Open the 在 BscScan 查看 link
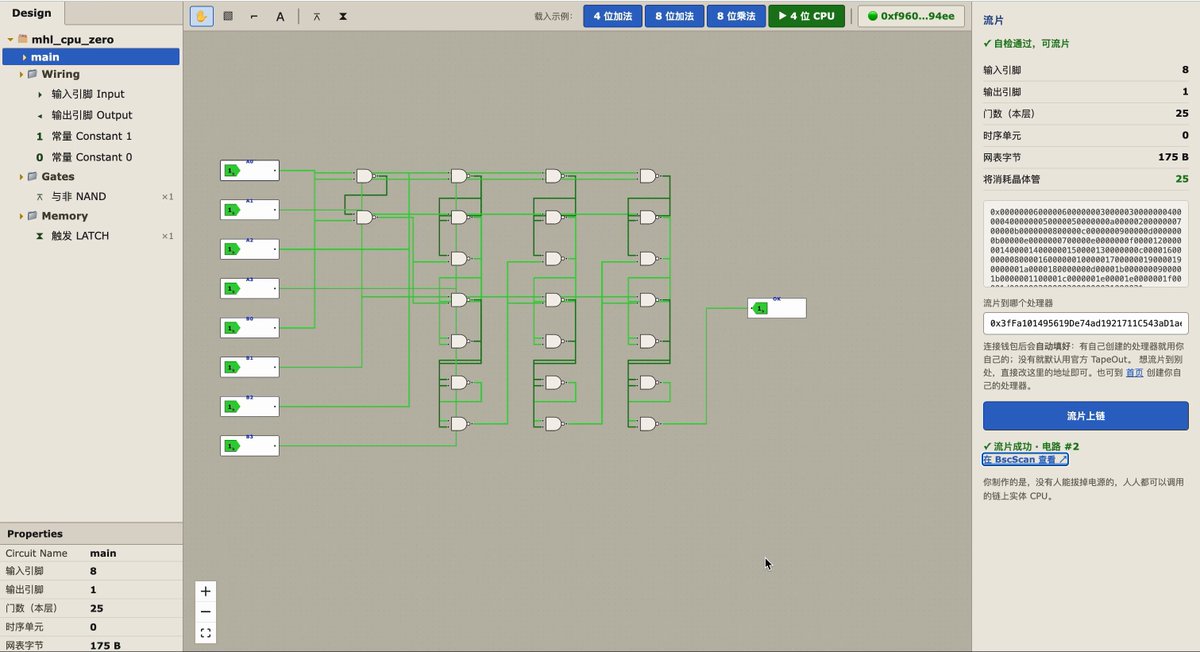Viewport: 1200px width, 652px height. click(x=1025, y=460)
